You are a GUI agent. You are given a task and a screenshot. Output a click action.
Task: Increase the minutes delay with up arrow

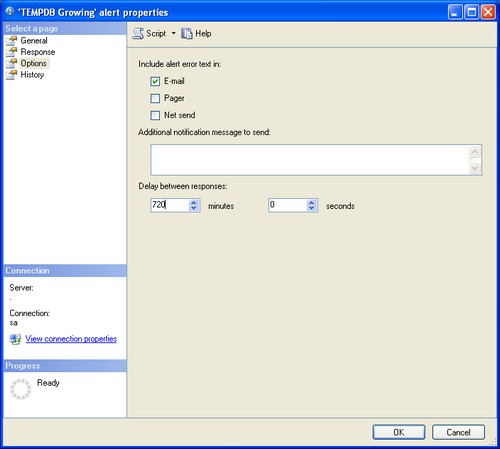194,202
